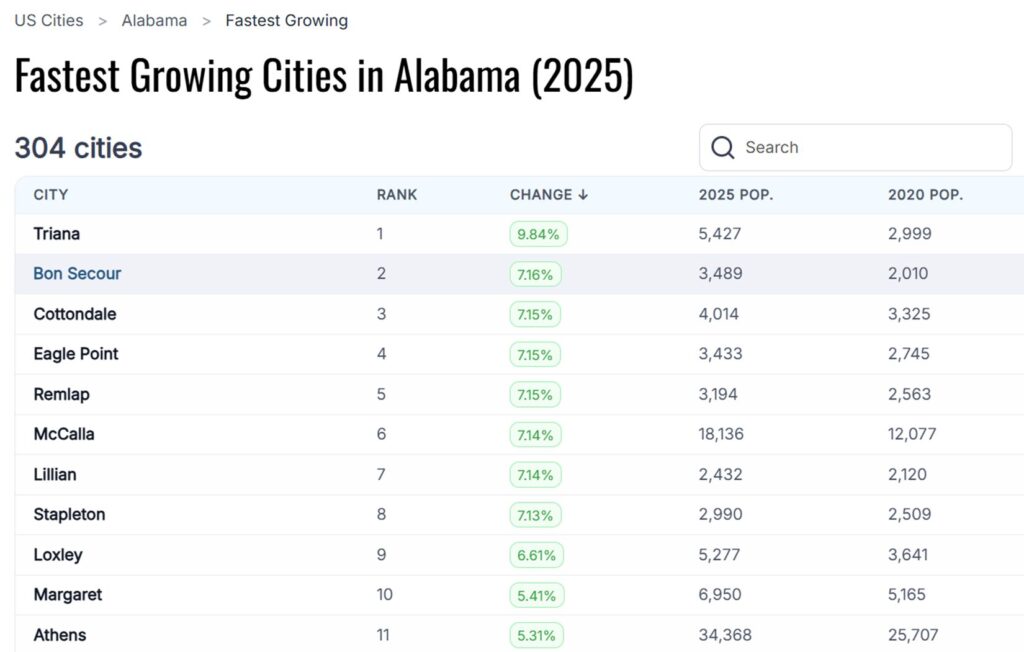Type in the Search cities field
Image resolution: width=1024 pixels, height=652 pixels.
pos(870,148)
